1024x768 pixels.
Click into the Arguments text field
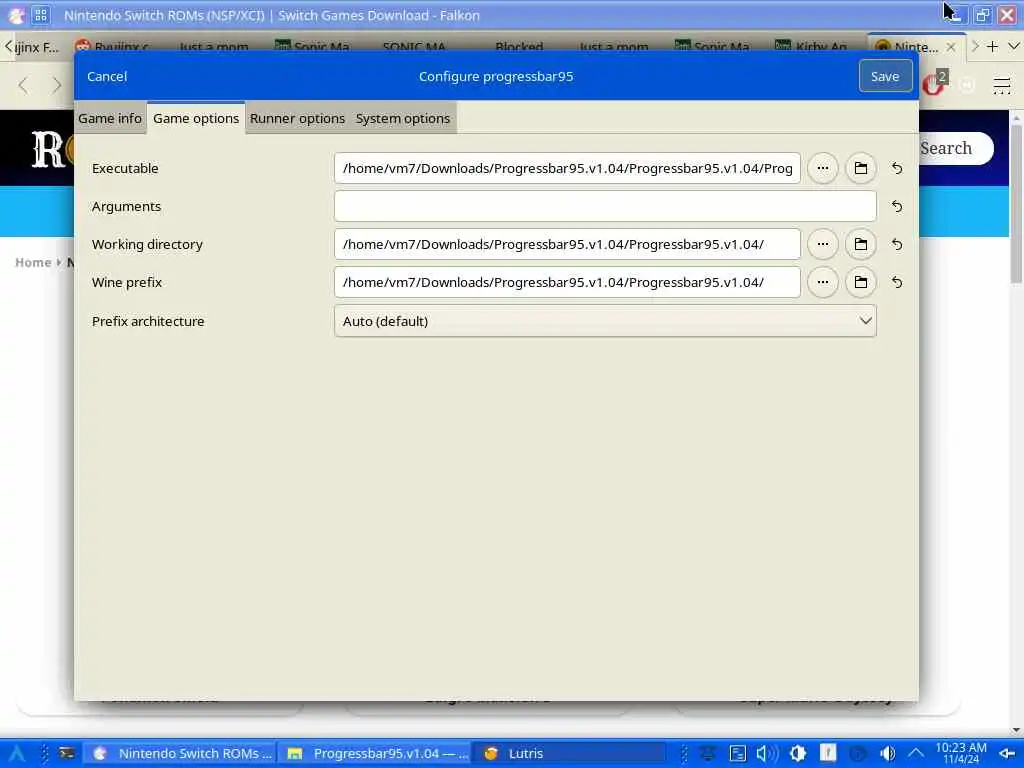point(605,206)
